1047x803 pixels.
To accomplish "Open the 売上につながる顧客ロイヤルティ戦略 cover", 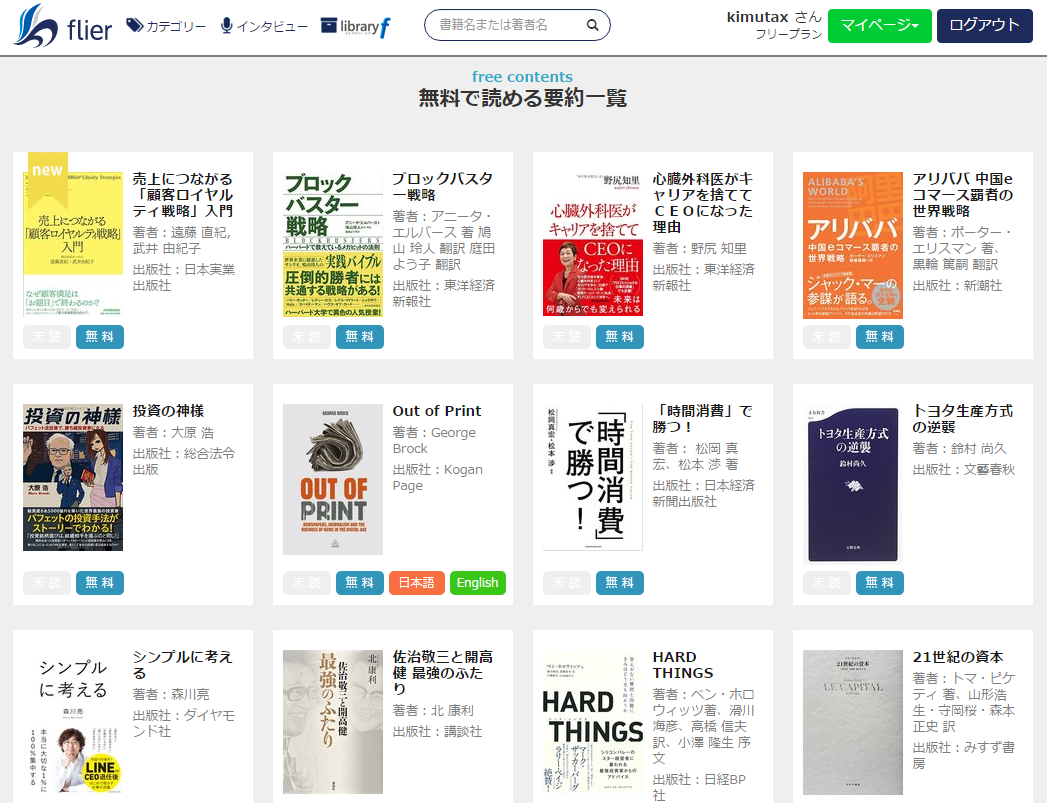I will 73,244.
